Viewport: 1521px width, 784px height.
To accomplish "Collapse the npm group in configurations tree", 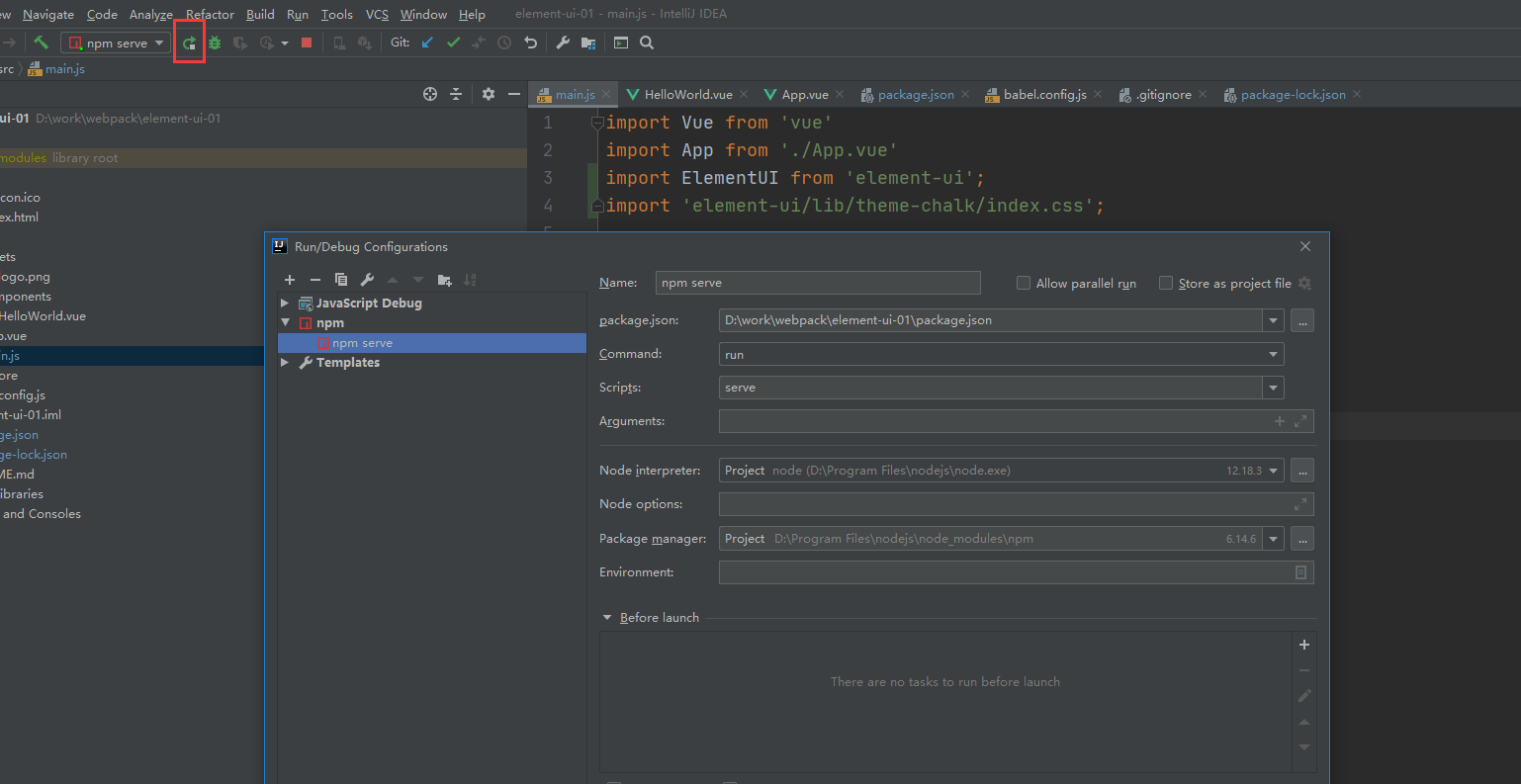I will click(285, 322).
